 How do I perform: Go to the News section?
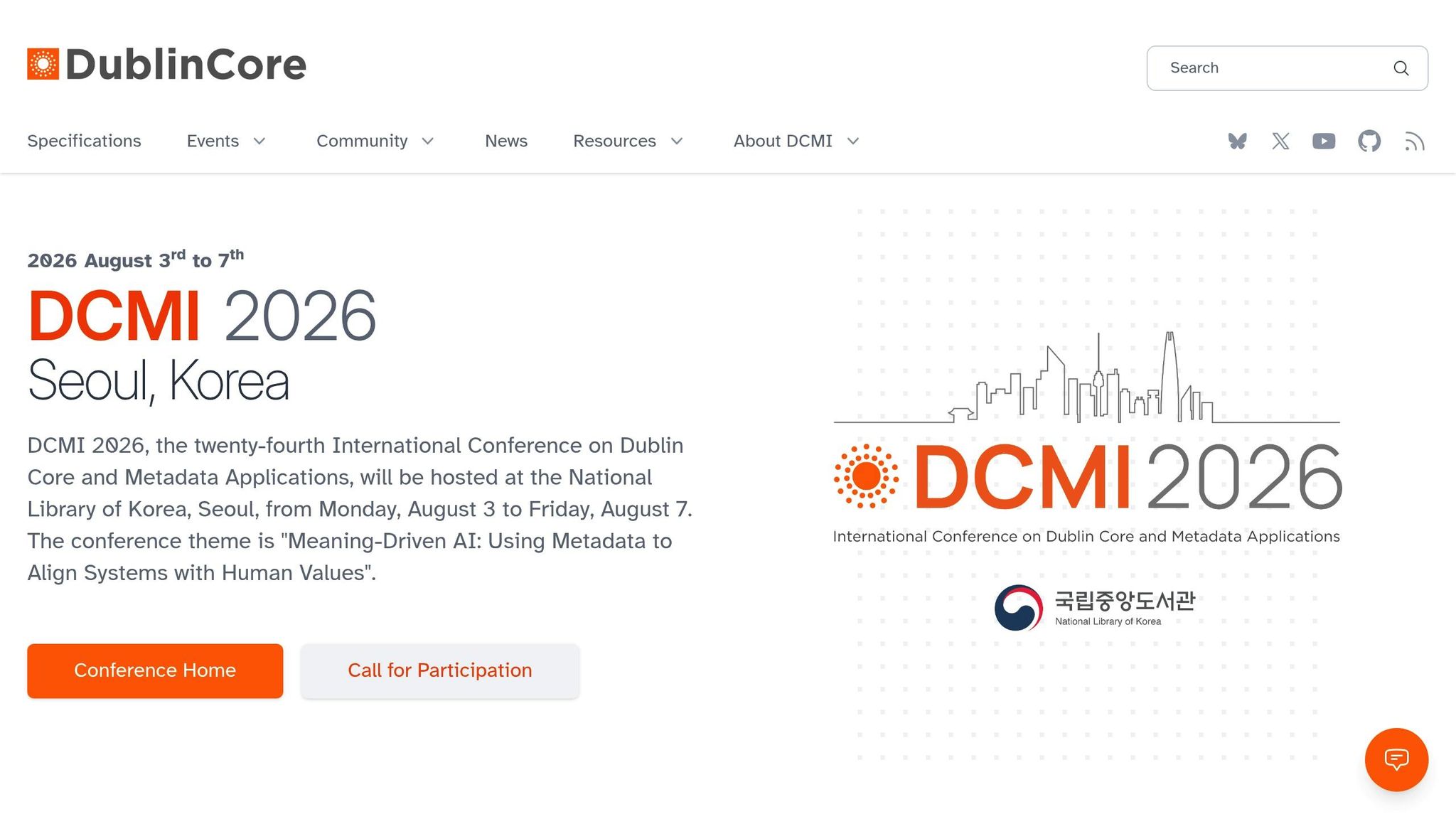(505, 141)
